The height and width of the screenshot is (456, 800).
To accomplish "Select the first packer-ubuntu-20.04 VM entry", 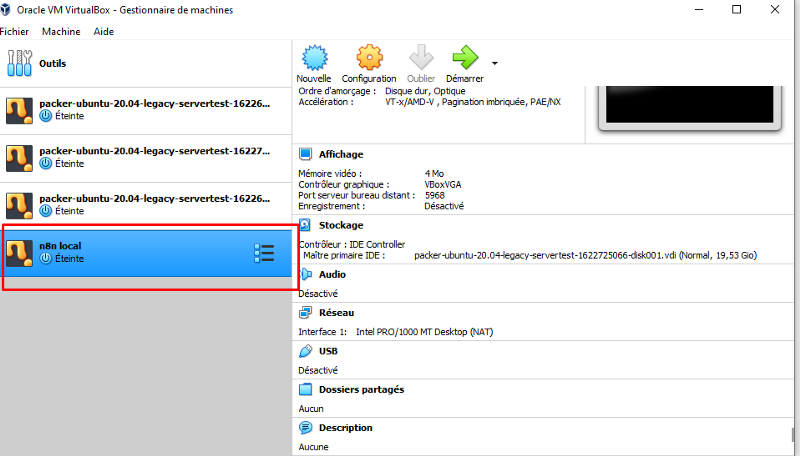I will click(x=140, y=109).
